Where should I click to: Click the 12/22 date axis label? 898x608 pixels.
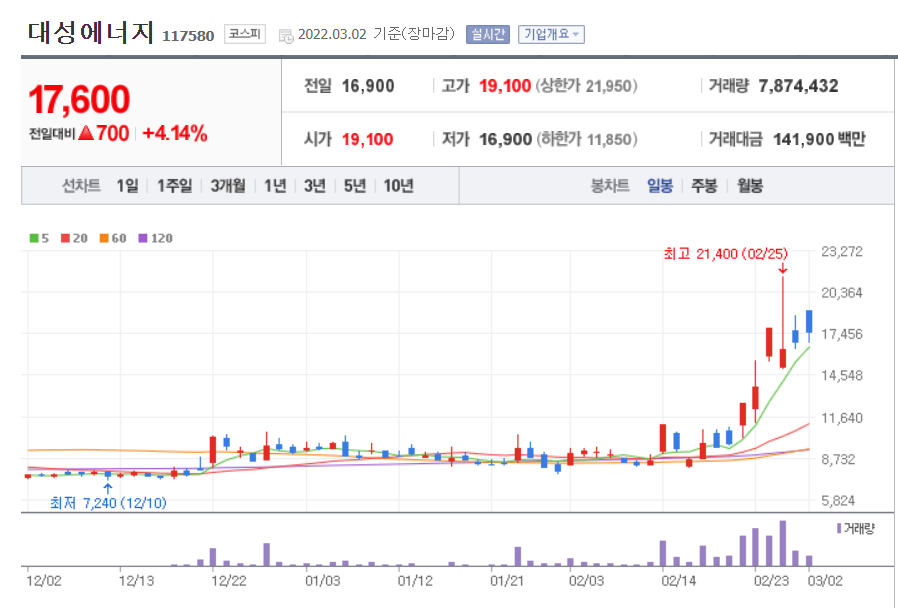tap(229, 581)
